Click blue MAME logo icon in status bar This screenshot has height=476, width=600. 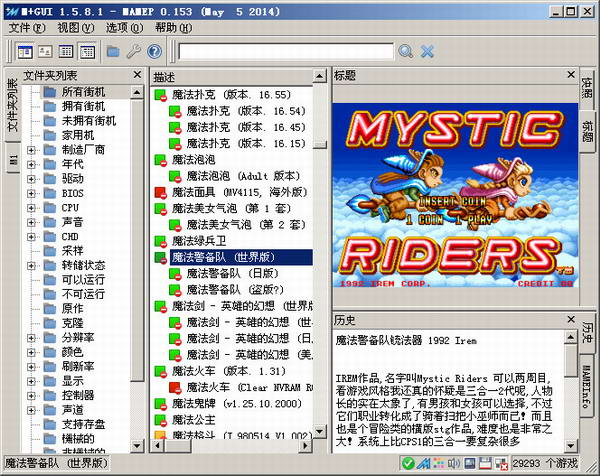click(x=424, y=463)
